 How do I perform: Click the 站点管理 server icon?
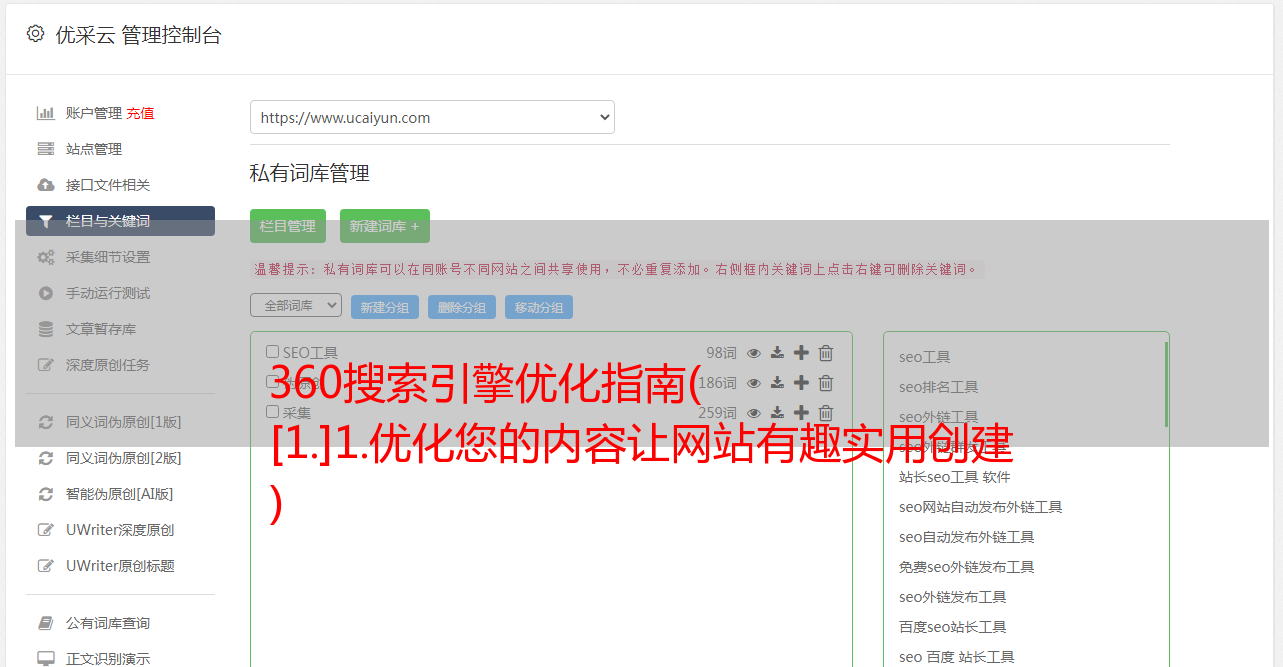[x=46, y=149]
